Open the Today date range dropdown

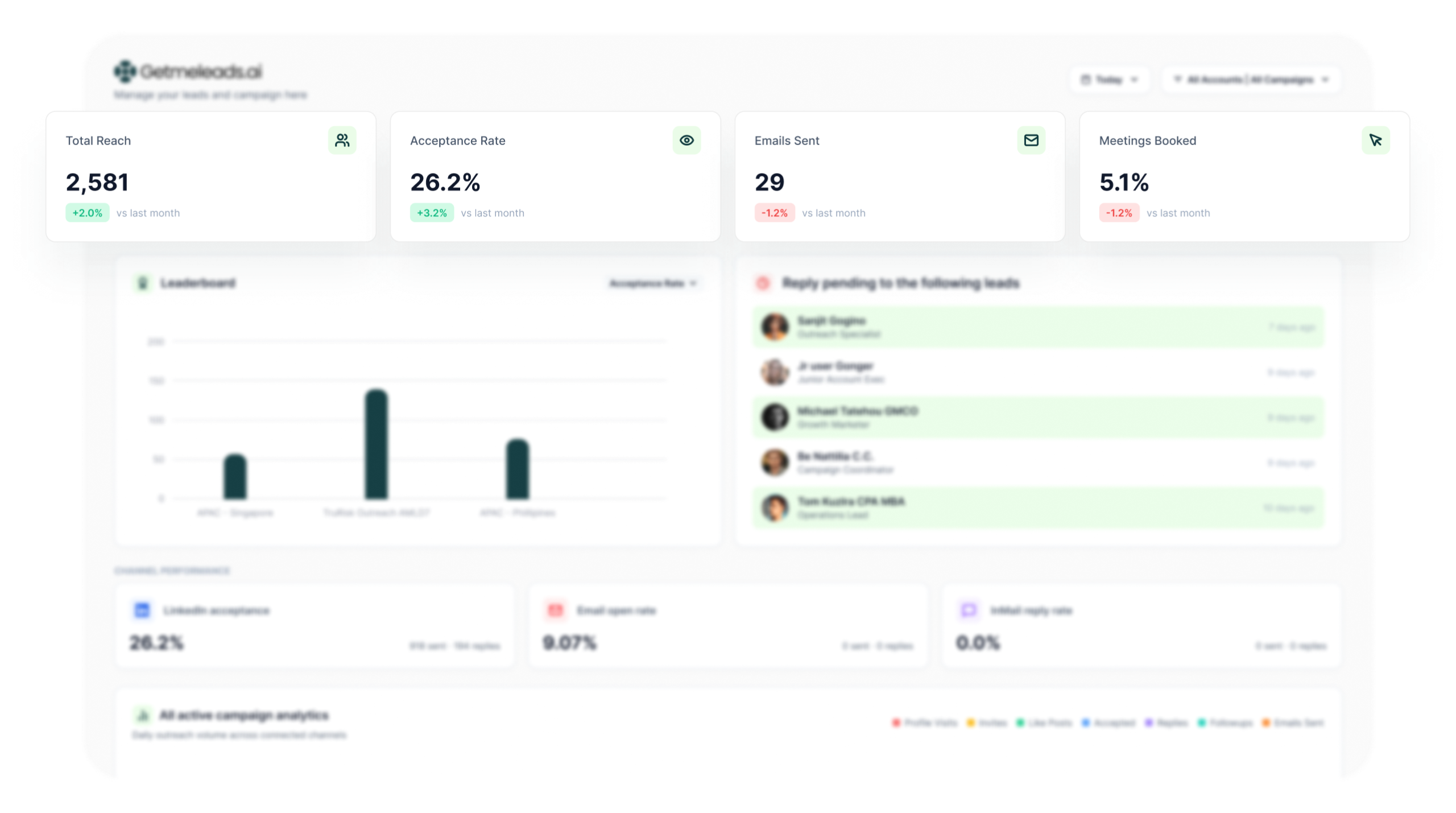[1109, 79]
